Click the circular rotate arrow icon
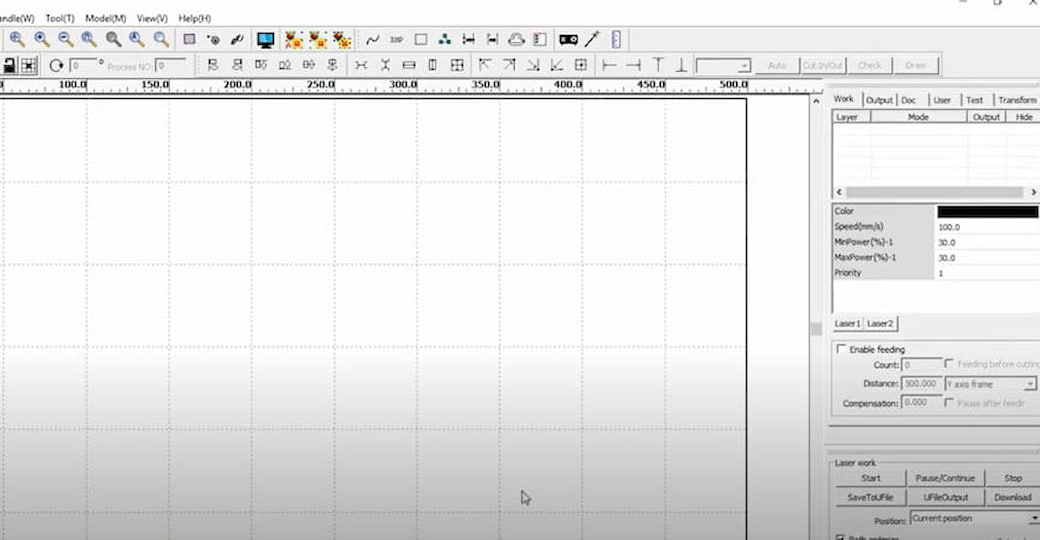 (56, 66)
